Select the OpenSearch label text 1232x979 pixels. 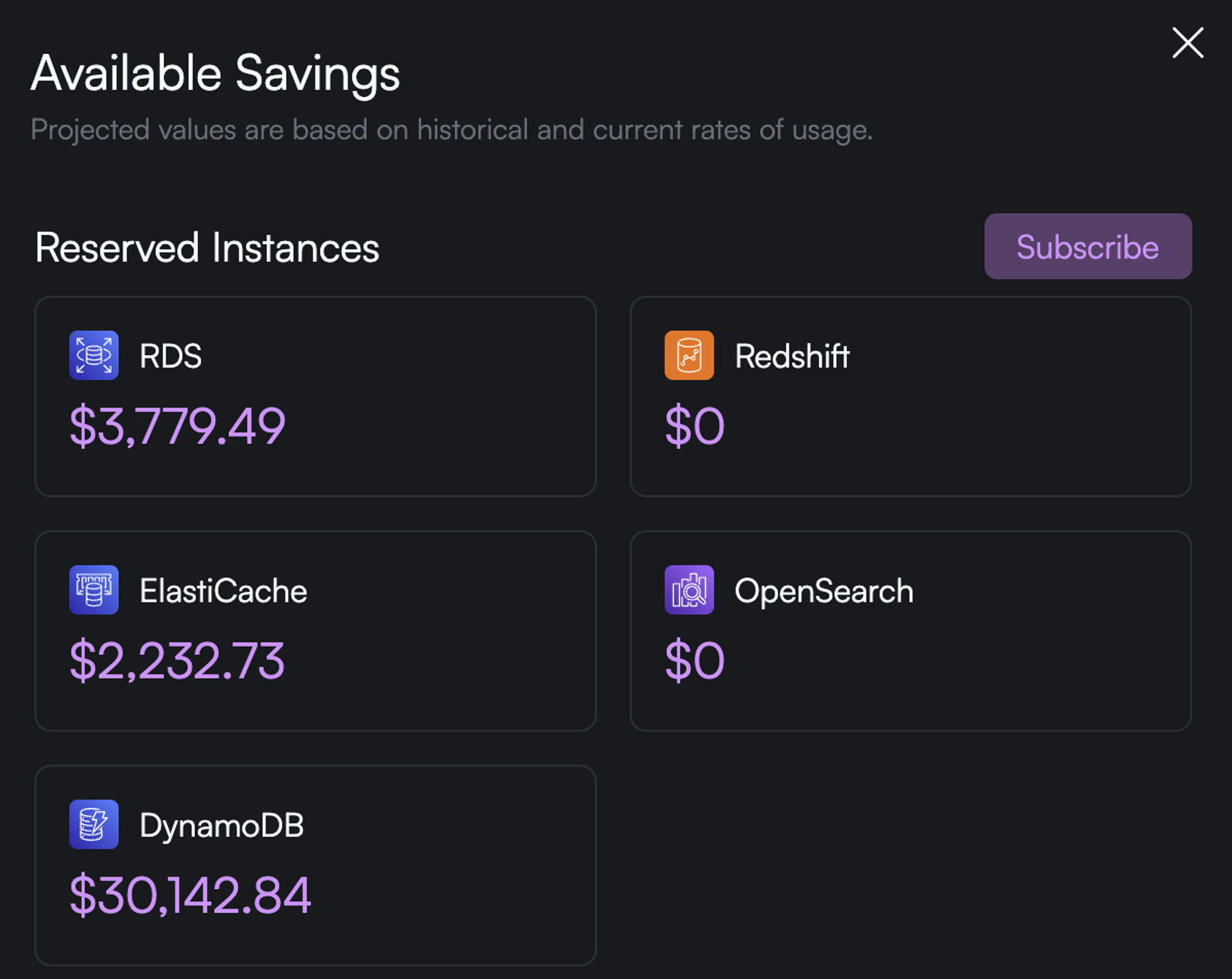click(x=824, y=592)
